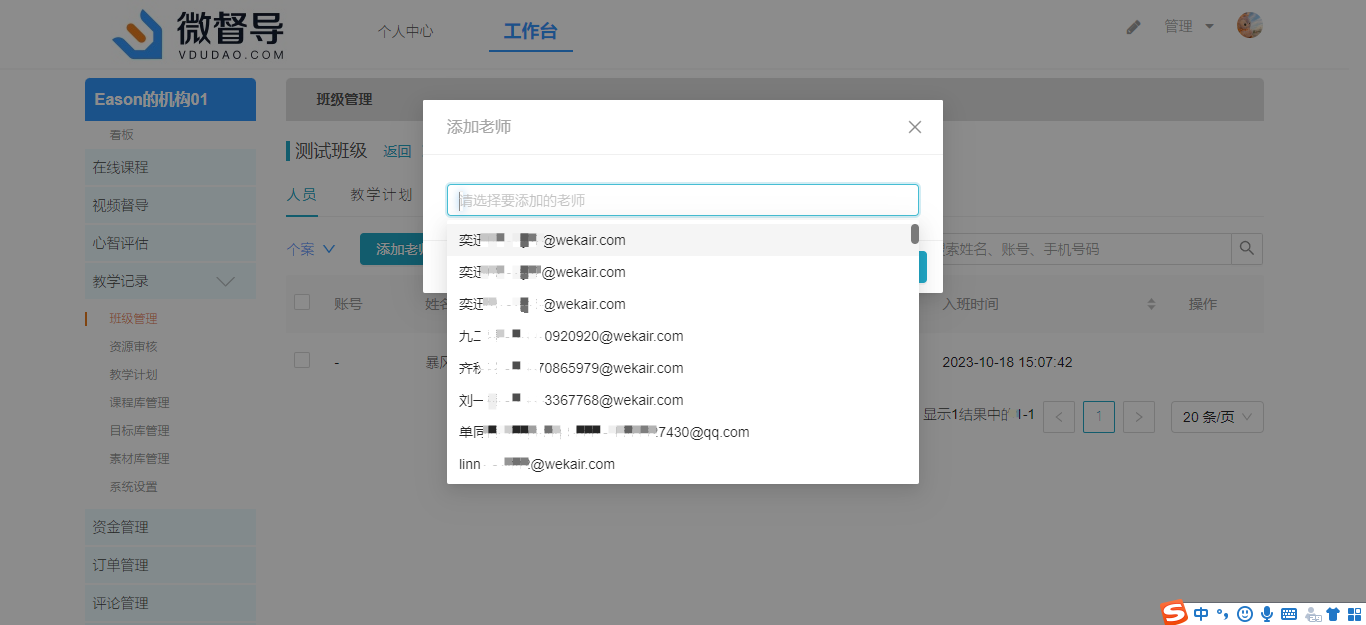Select sidebar 教学计划 submenu item
Viewport: 1366px width, 625px height.
[x=133, y=375]
